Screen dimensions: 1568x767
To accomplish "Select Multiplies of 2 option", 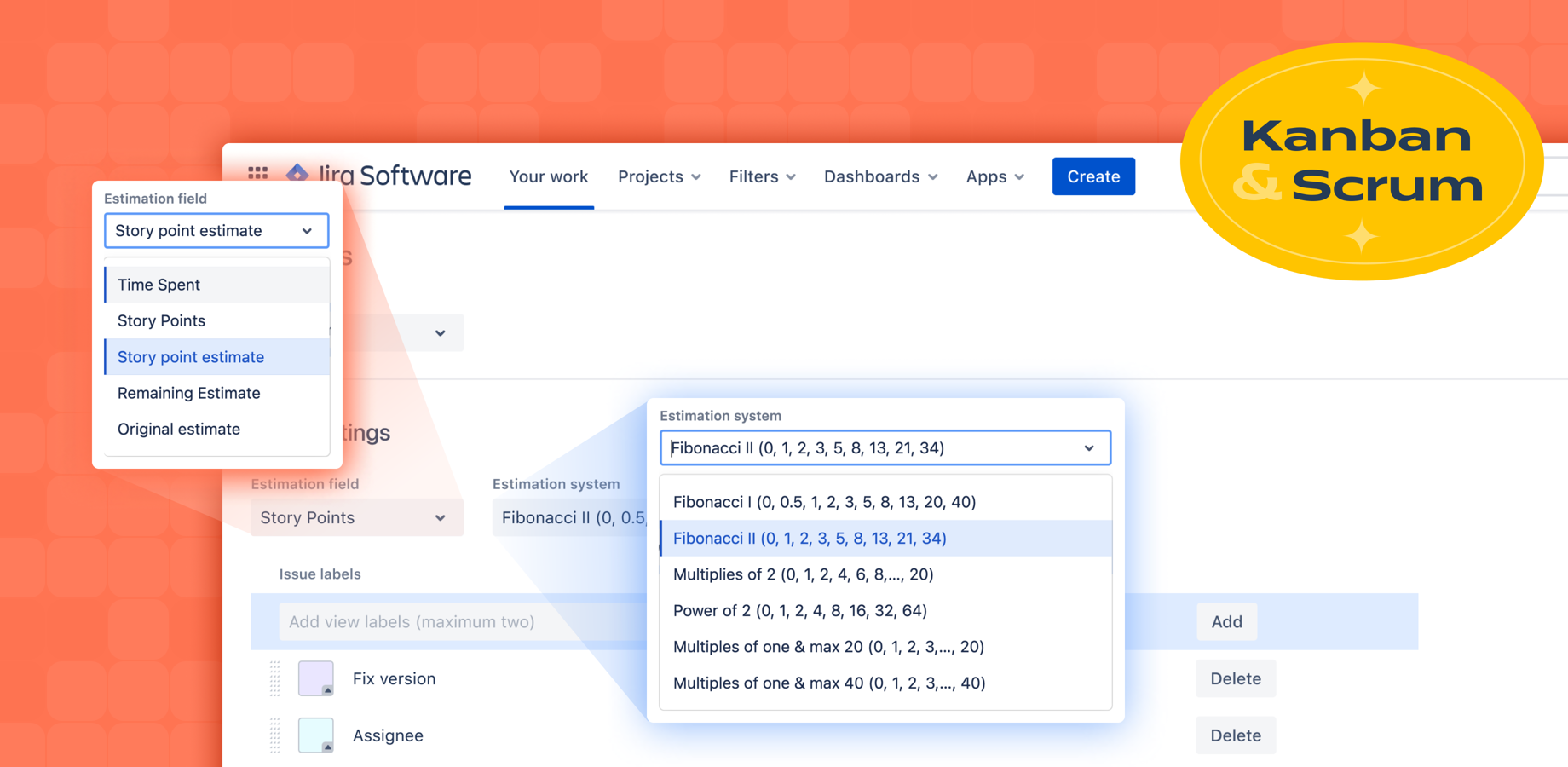I will [886, 574].
